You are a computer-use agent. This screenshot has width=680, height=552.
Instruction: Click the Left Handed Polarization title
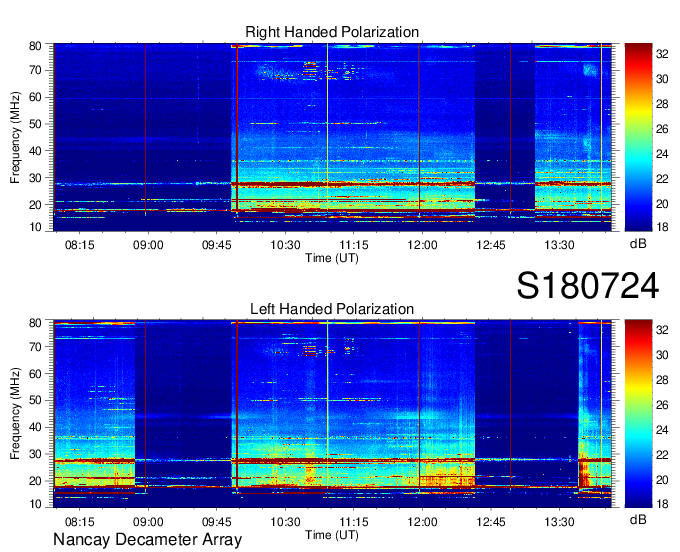(332, 309)
